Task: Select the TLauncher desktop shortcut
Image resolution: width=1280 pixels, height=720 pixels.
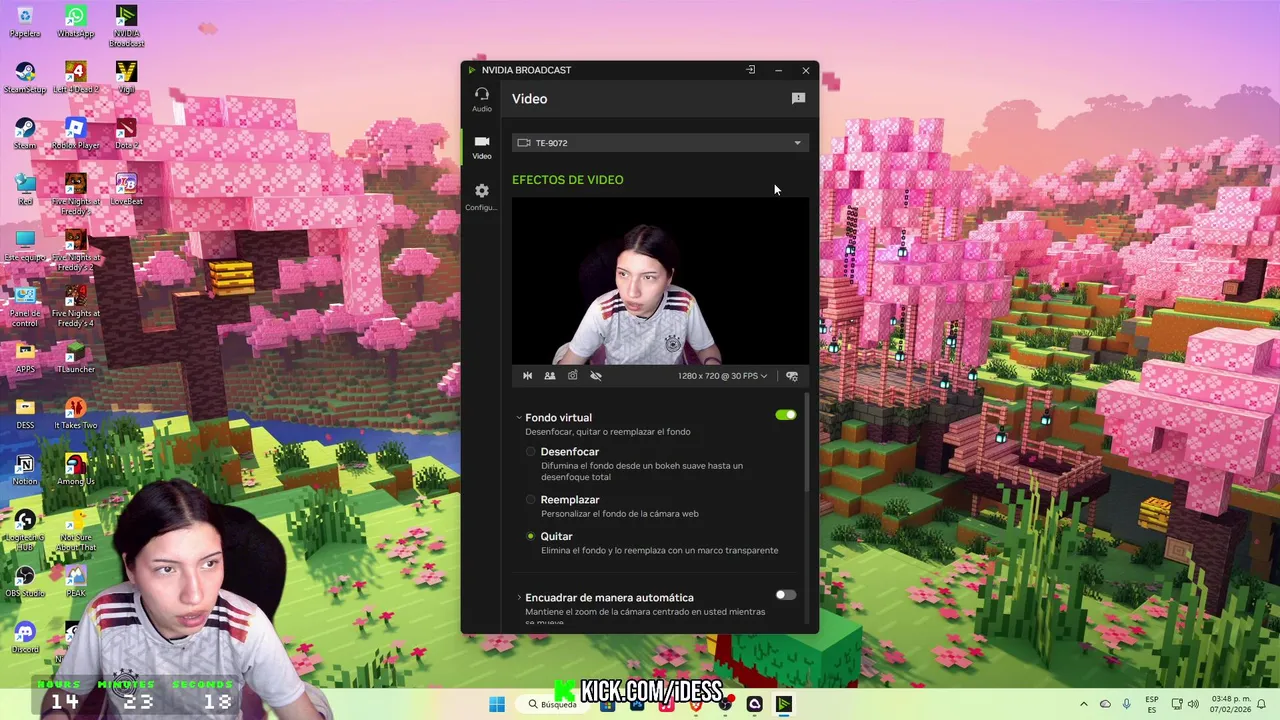Action: tap(75, 358)
